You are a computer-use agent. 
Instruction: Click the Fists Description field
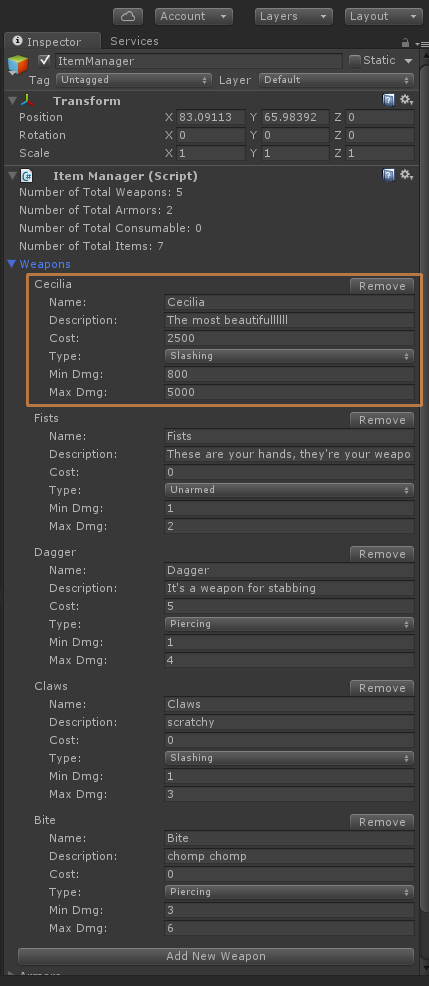click(x=289, y=454)
